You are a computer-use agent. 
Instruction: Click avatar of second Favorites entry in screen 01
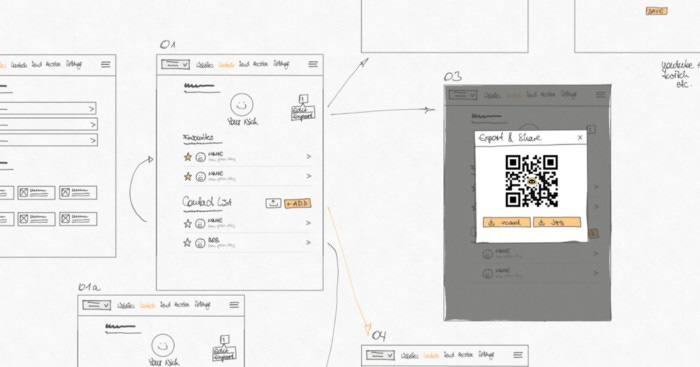pos(201,176)
